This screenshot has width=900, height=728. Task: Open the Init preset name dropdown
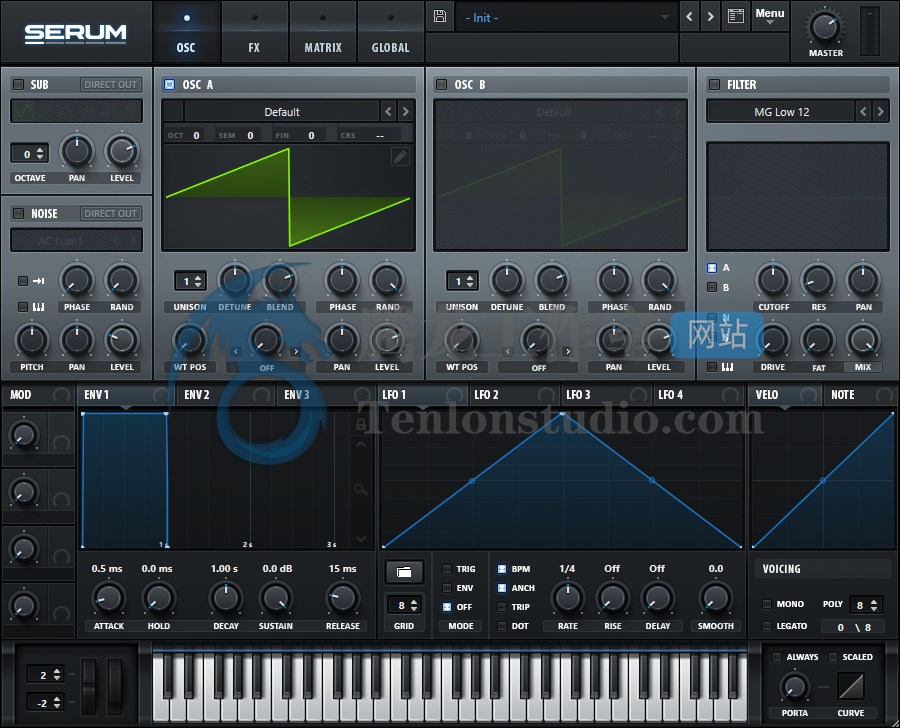[x=566, y=18]
